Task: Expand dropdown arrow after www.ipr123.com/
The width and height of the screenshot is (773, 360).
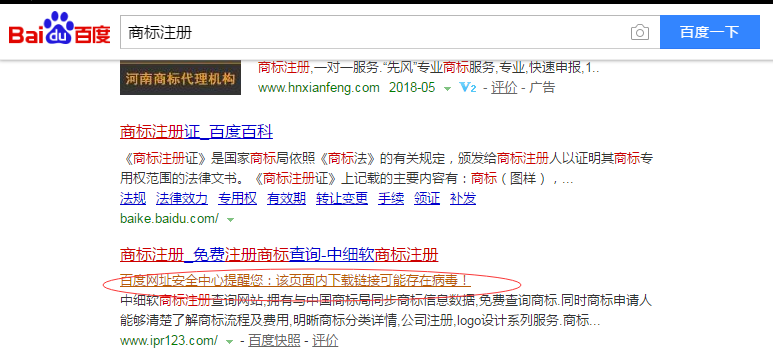Action: 229,341
